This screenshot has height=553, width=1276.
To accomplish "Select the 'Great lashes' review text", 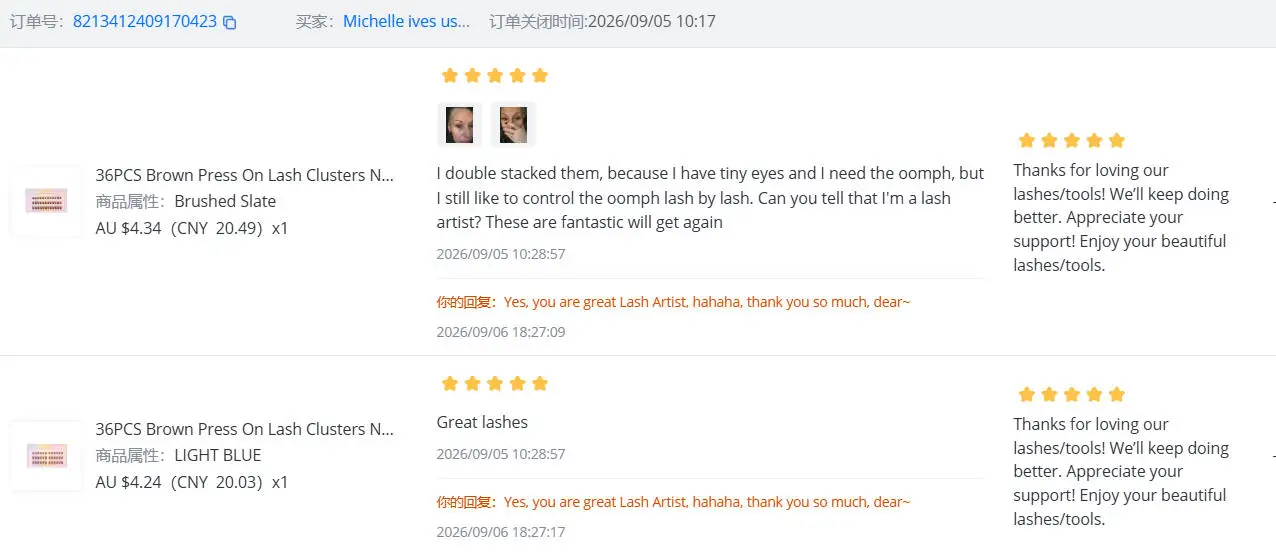I will point(482,422).
